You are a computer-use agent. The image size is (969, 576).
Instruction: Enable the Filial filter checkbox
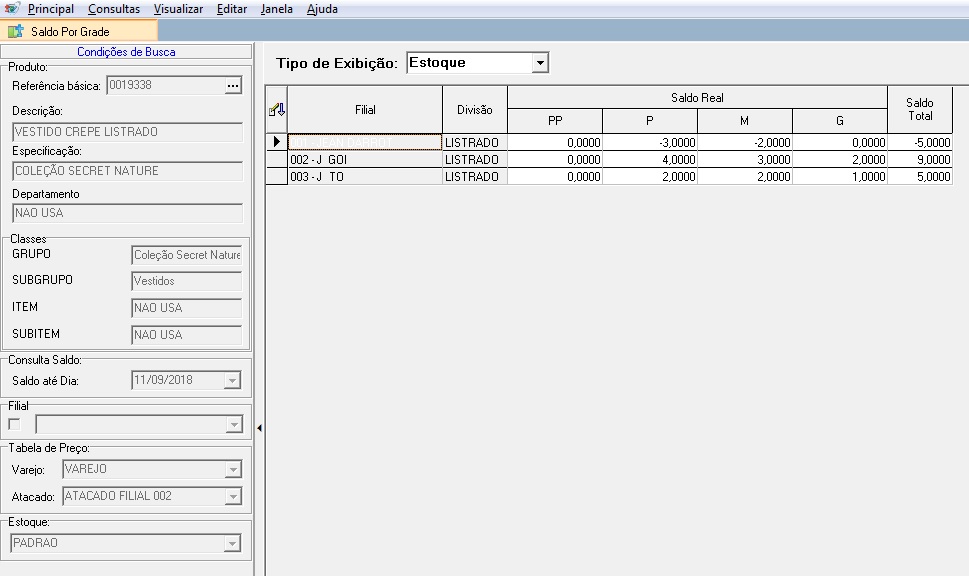14,424
